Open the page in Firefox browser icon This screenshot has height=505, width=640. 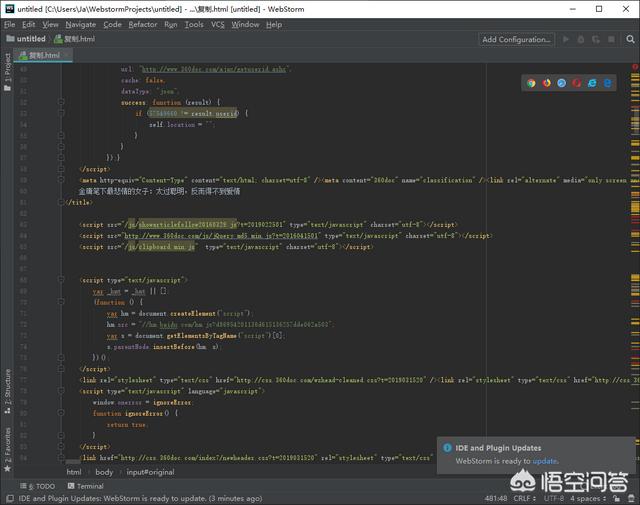tap(547, 83)
